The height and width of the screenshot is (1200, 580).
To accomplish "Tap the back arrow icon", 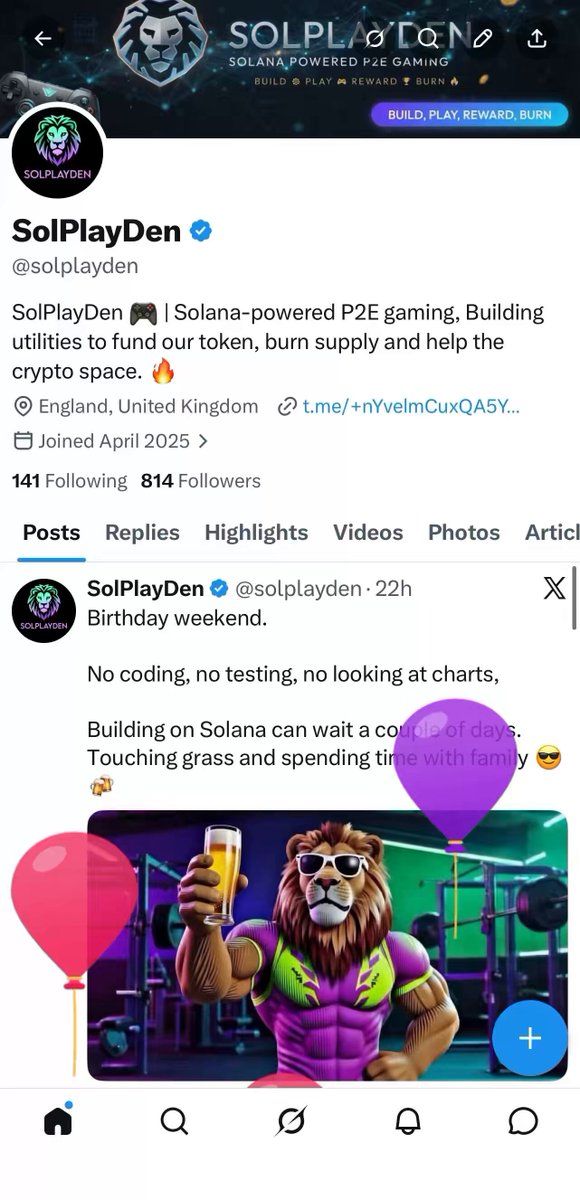I will [x=42, y=38].
